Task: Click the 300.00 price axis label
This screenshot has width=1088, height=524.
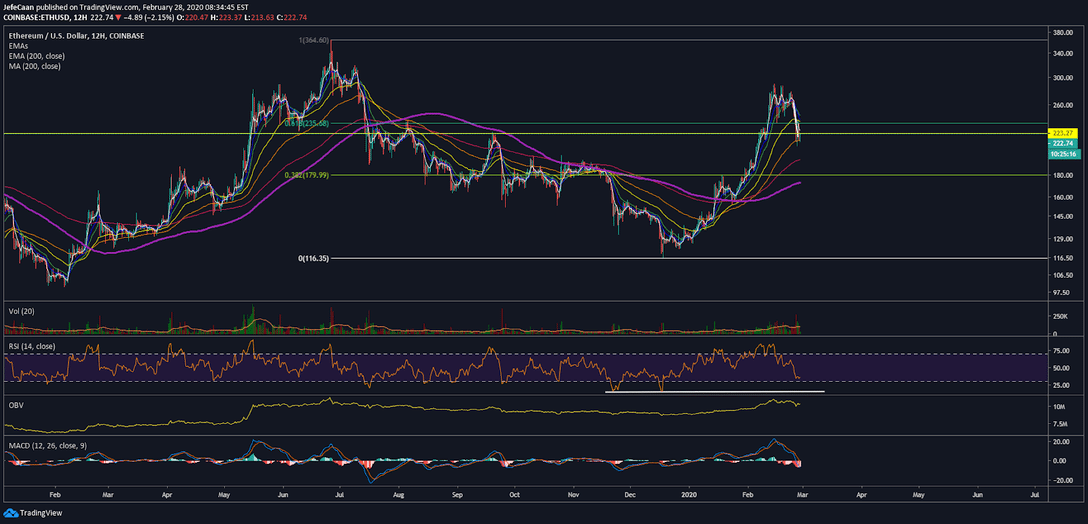Action: (x=1064, y=78)
